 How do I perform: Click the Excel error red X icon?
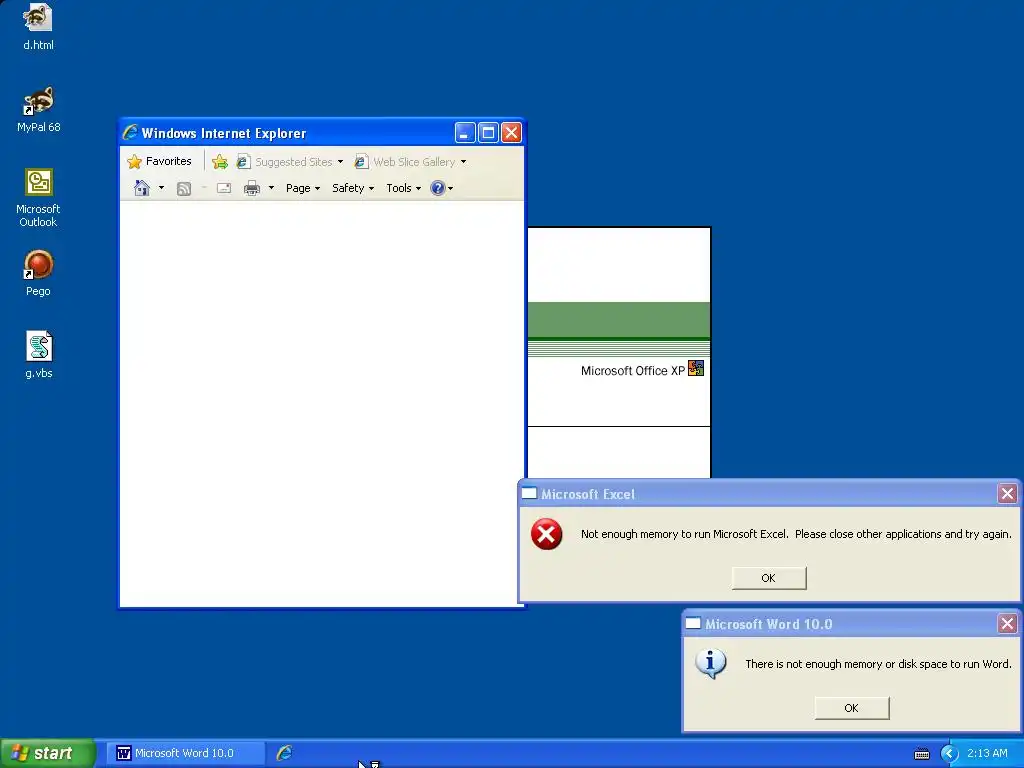[x=547, y=534]
